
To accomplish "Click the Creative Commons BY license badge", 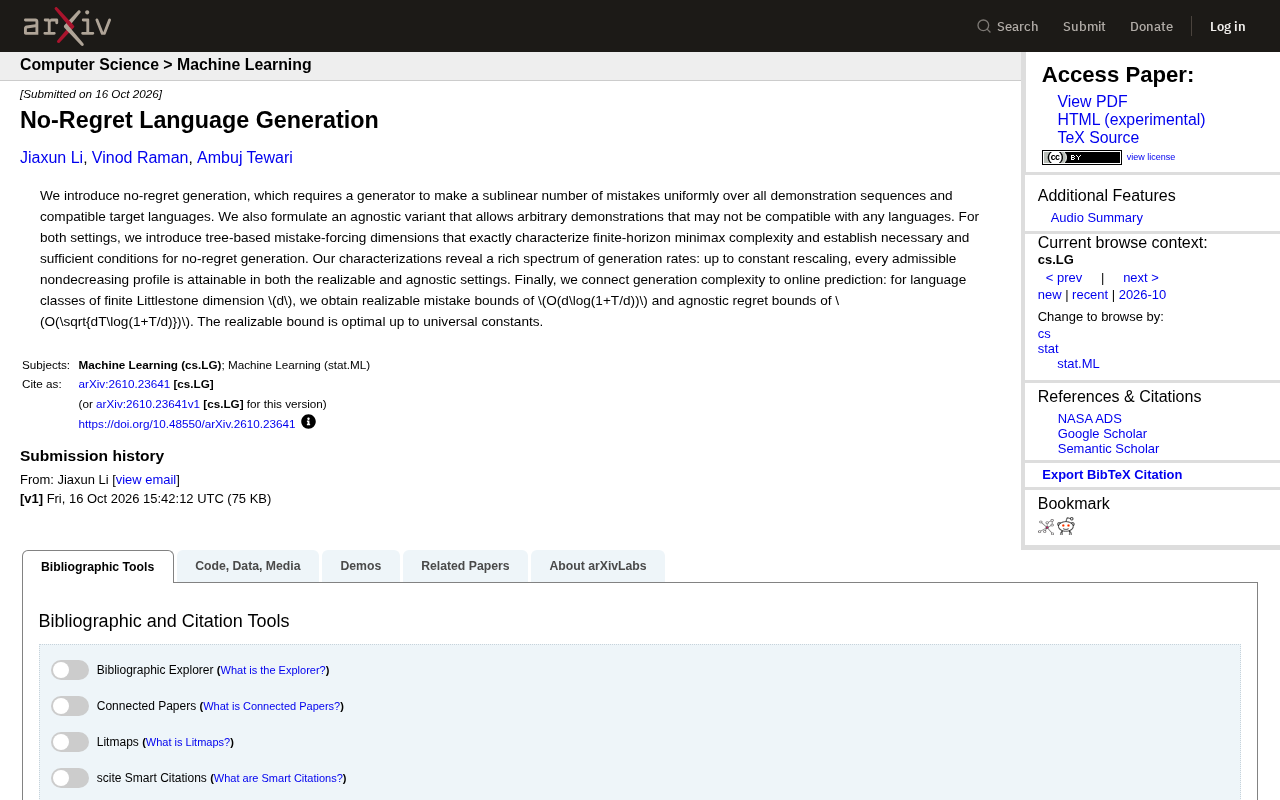I will 1082,157.
